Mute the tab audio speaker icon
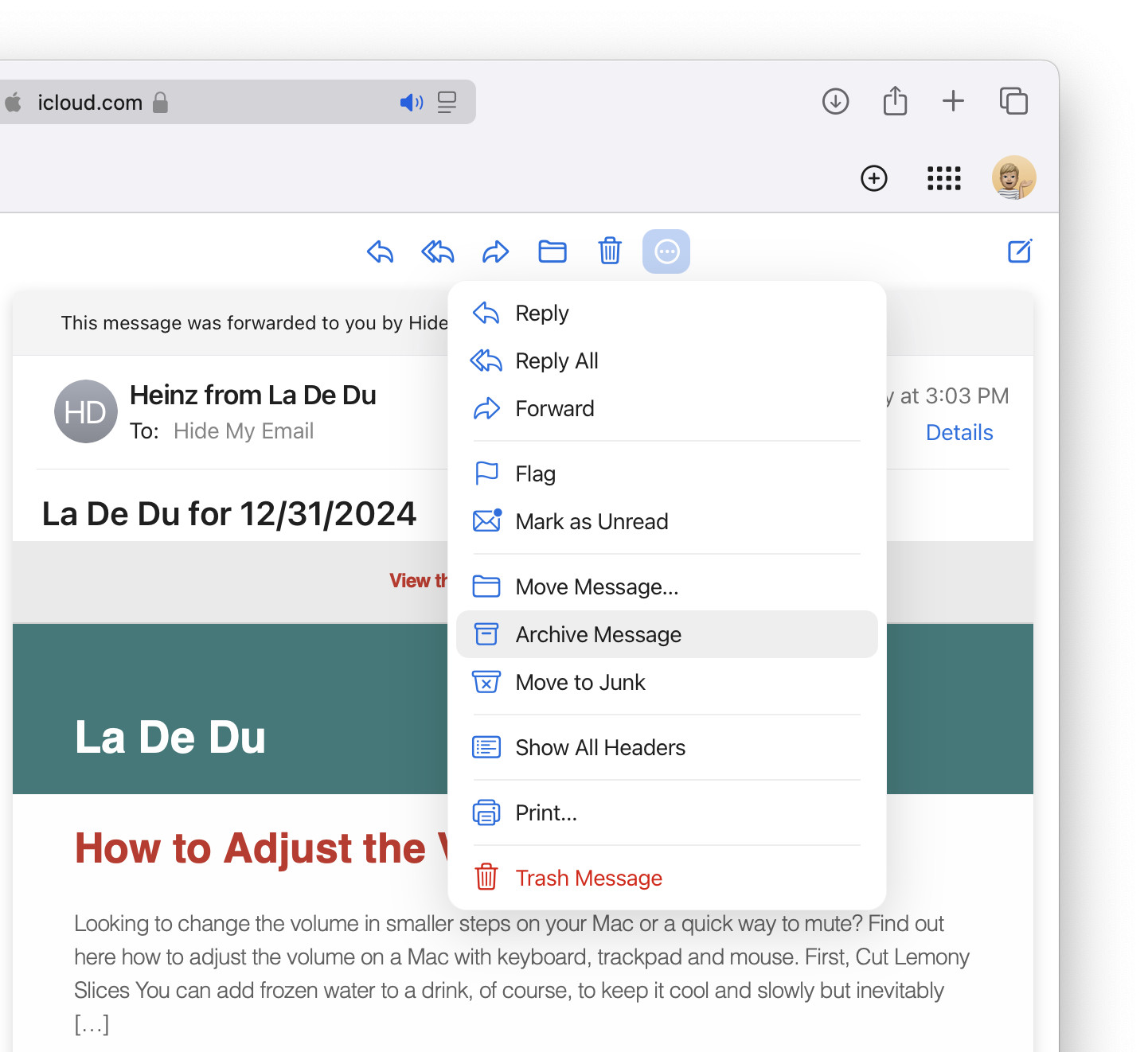The image size is (1148, 1052). [x=411, y=103]
